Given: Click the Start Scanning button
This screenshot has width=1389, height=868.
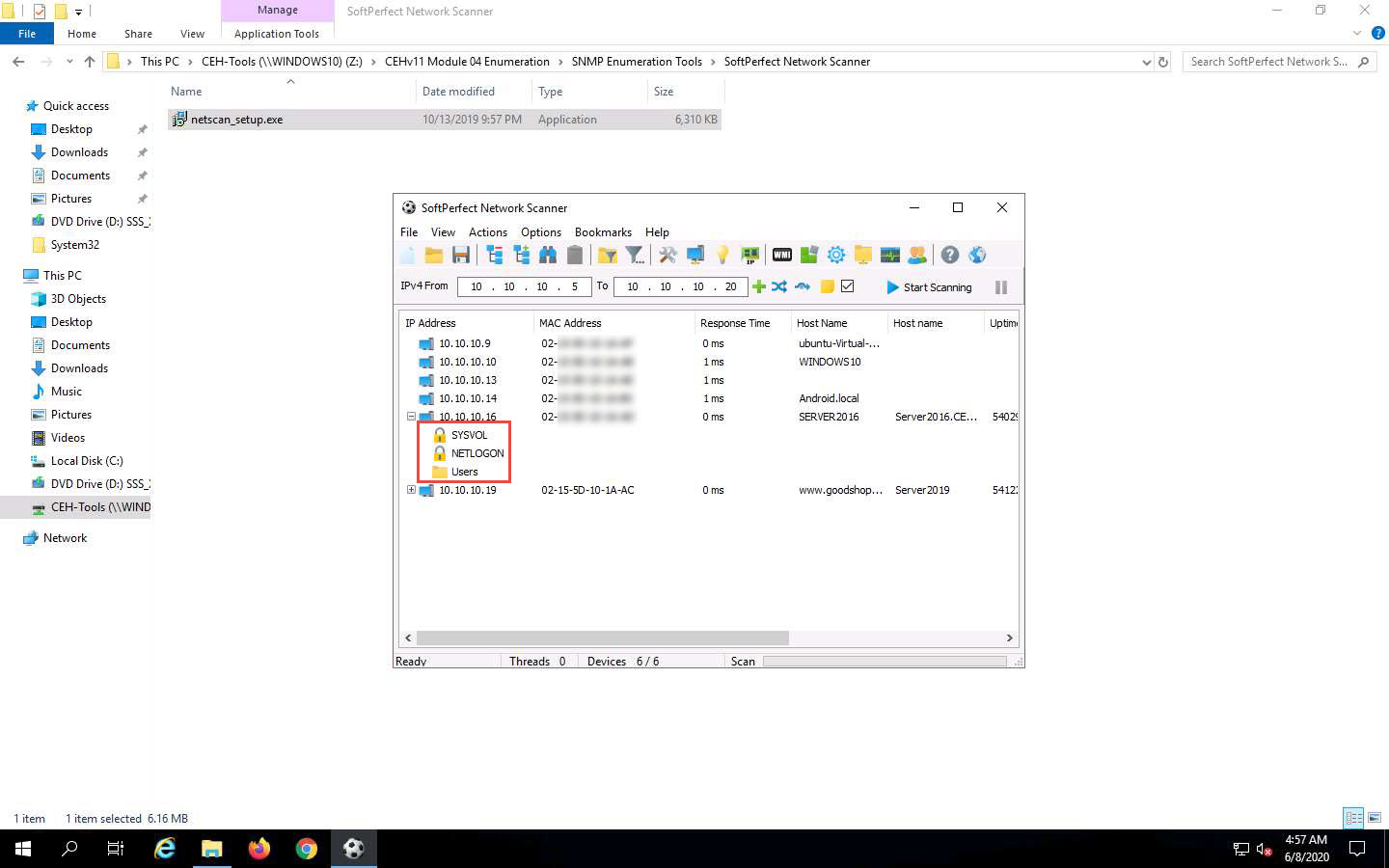Looking at the screenshot, I should point(929,287).
